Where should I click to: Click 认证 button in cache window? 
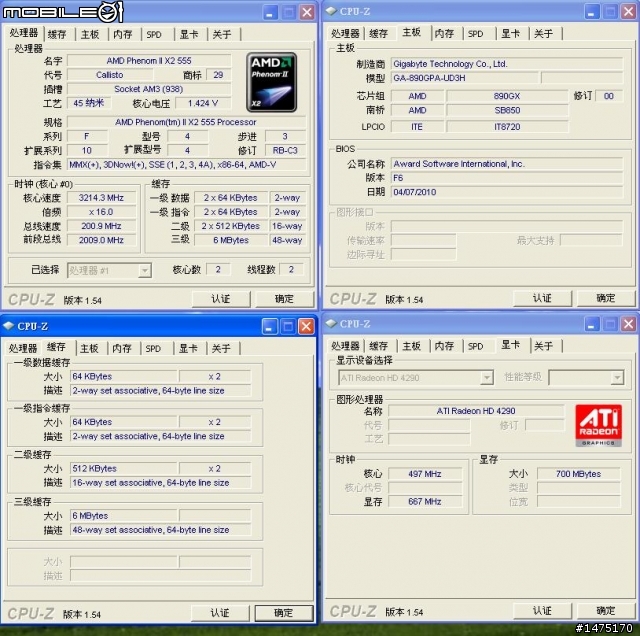point(220,613)
